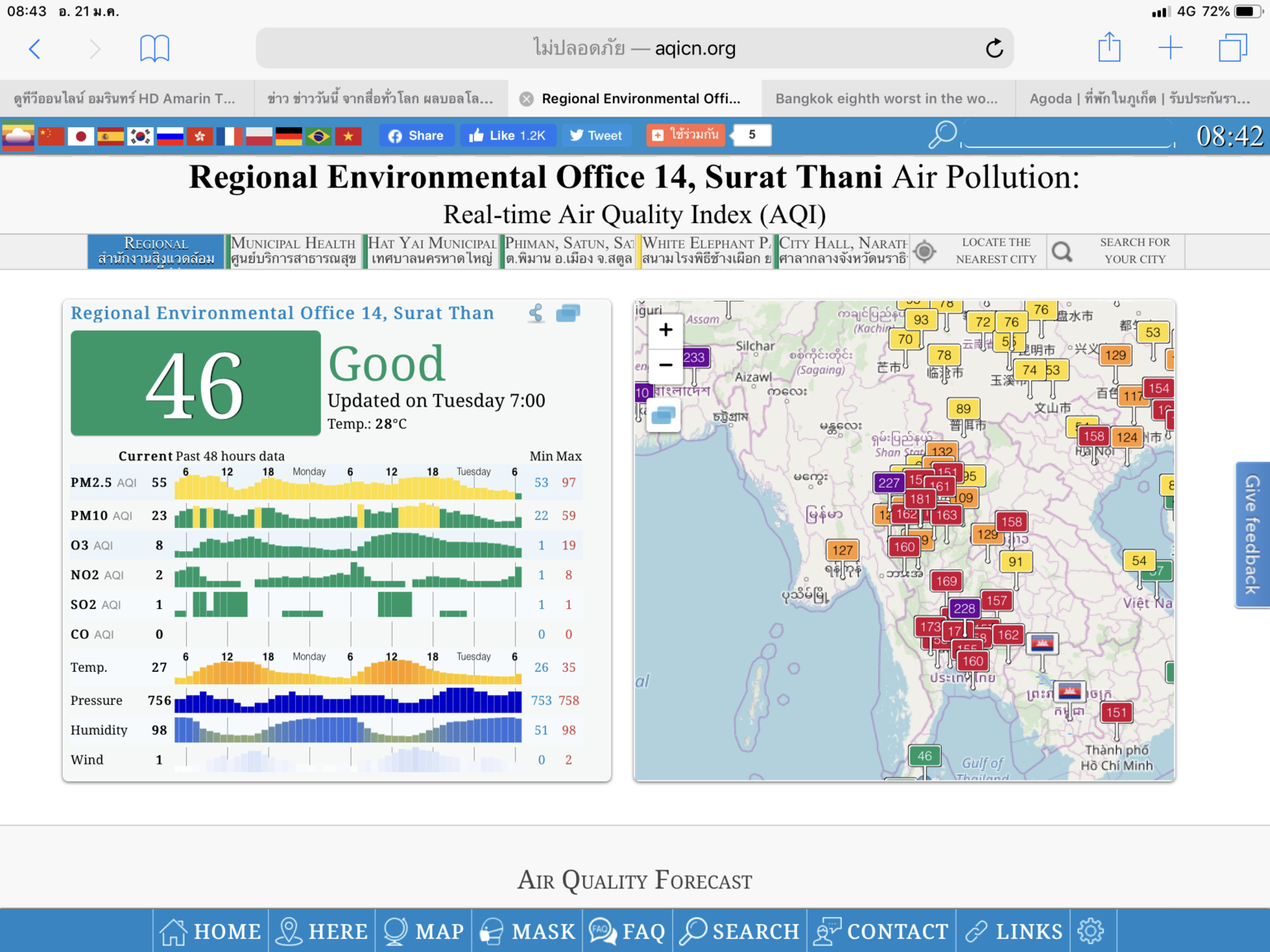The width and height of the screenshot is (1270, 952).
Task: Open settings gear in bottom bar
Action: [x=1091, y=931]
